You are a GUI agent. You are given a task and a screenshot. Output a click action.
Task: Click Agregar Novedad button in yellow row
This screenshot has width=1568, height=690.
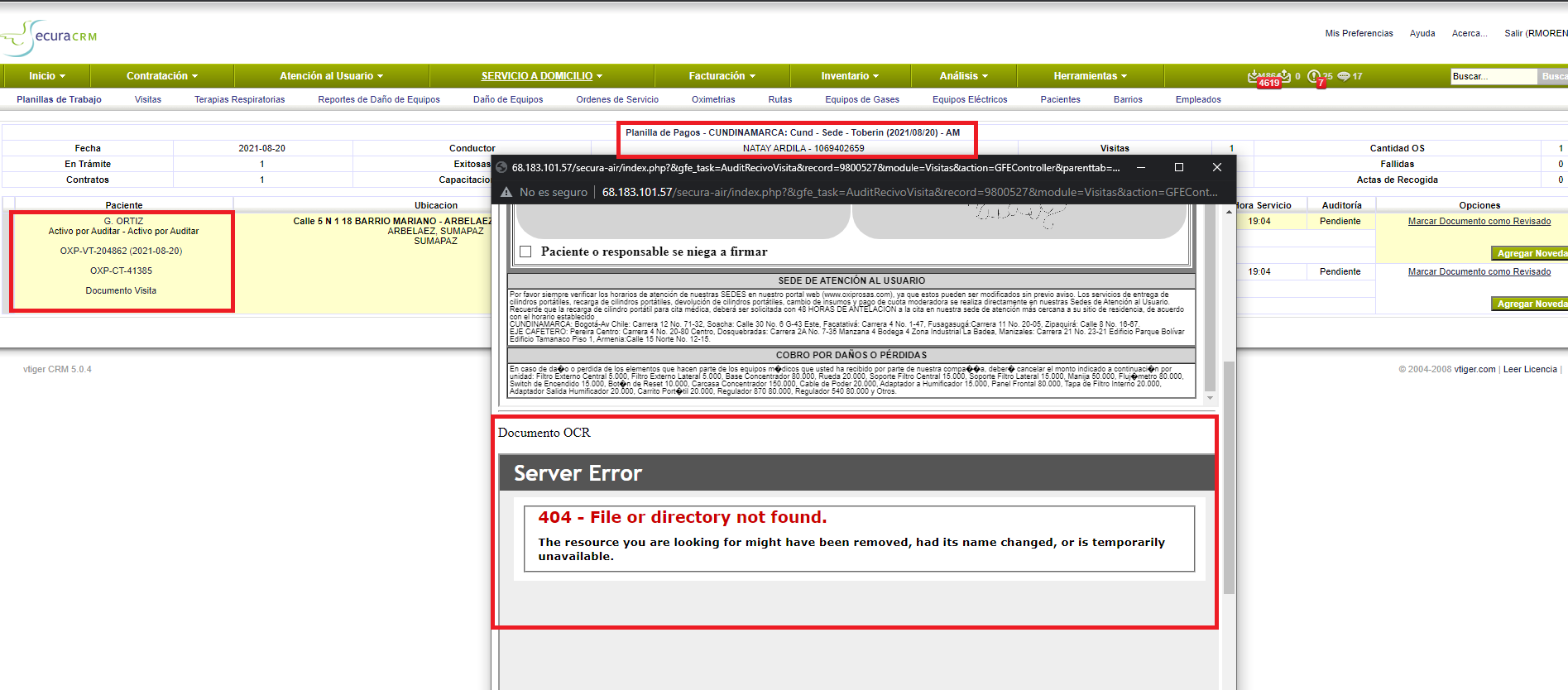[1530, 253]
